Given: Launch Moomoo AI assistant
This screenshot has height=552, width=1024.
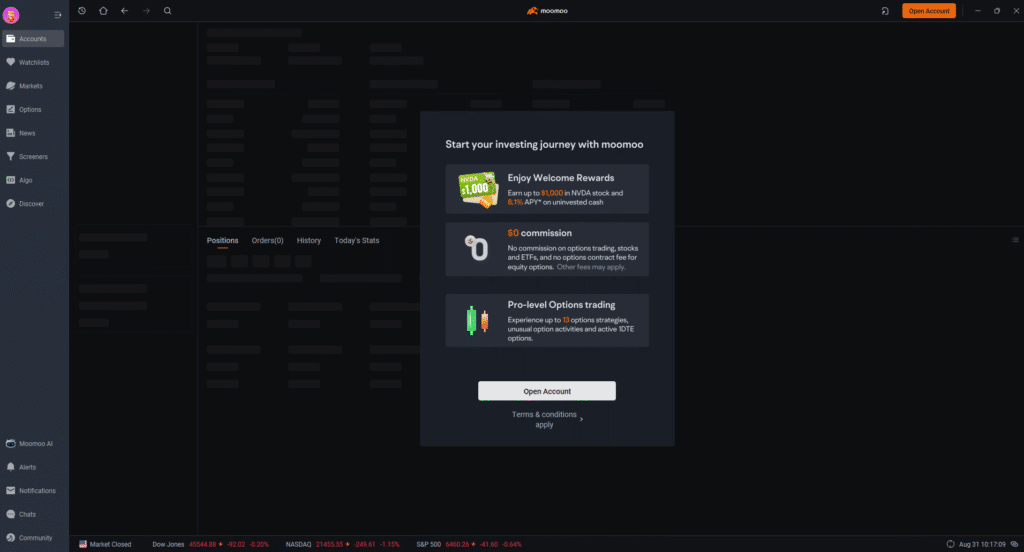Looking at the screenshot, I should click(33, 444).
